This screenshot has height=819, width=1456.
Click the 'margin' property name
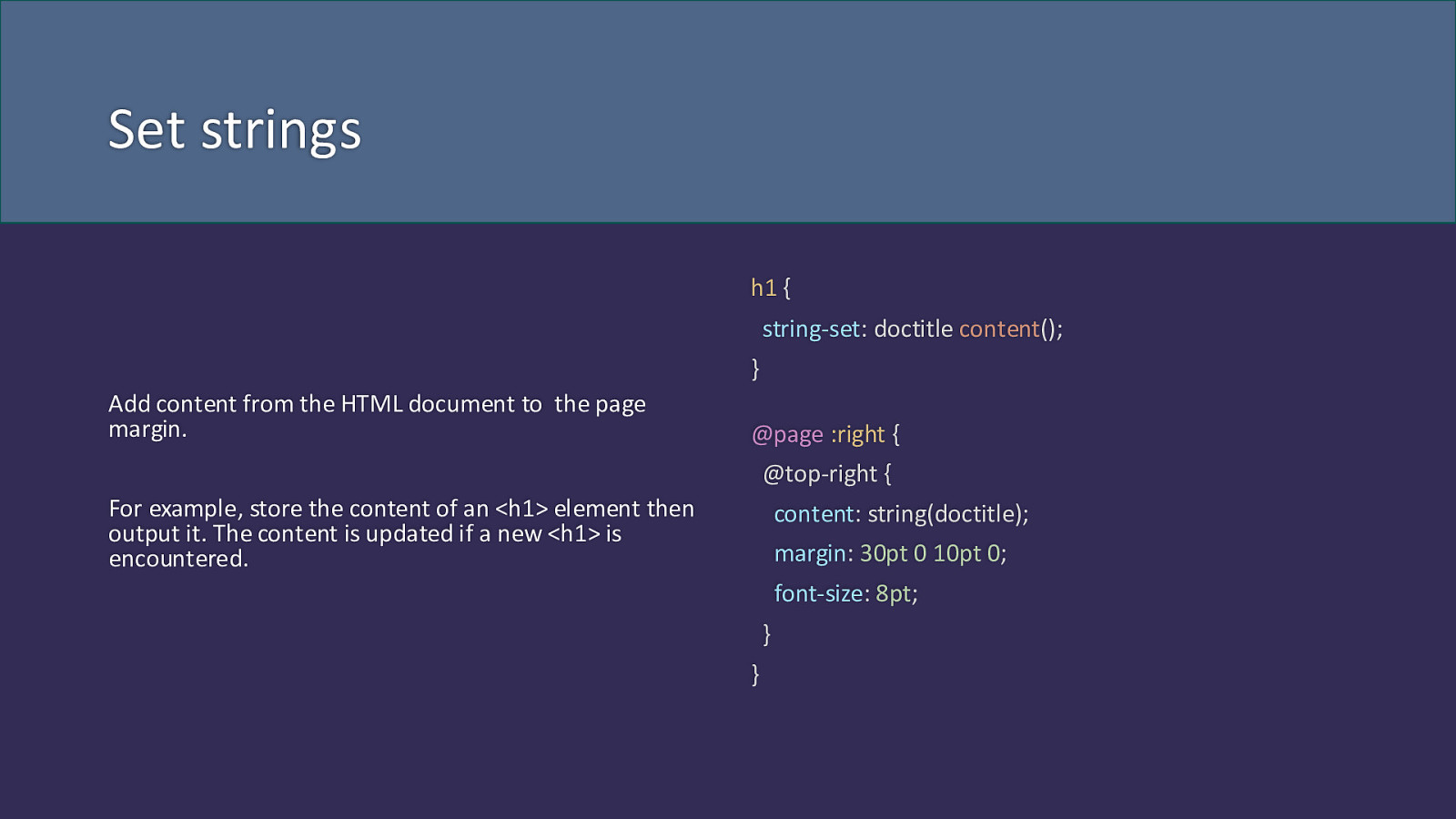[811, 553]
